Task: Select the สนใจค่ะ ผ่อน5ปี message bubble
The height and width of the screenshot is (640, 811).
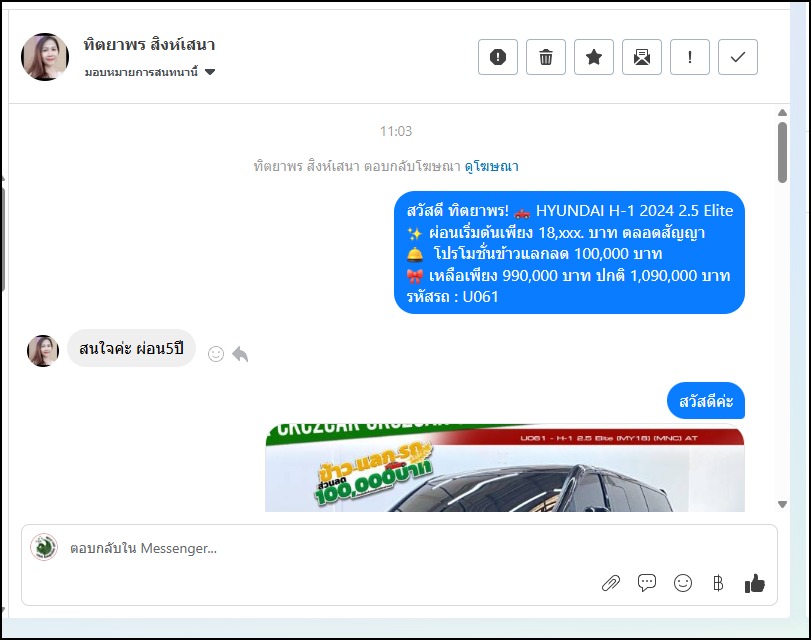Action: coord(131,348)
